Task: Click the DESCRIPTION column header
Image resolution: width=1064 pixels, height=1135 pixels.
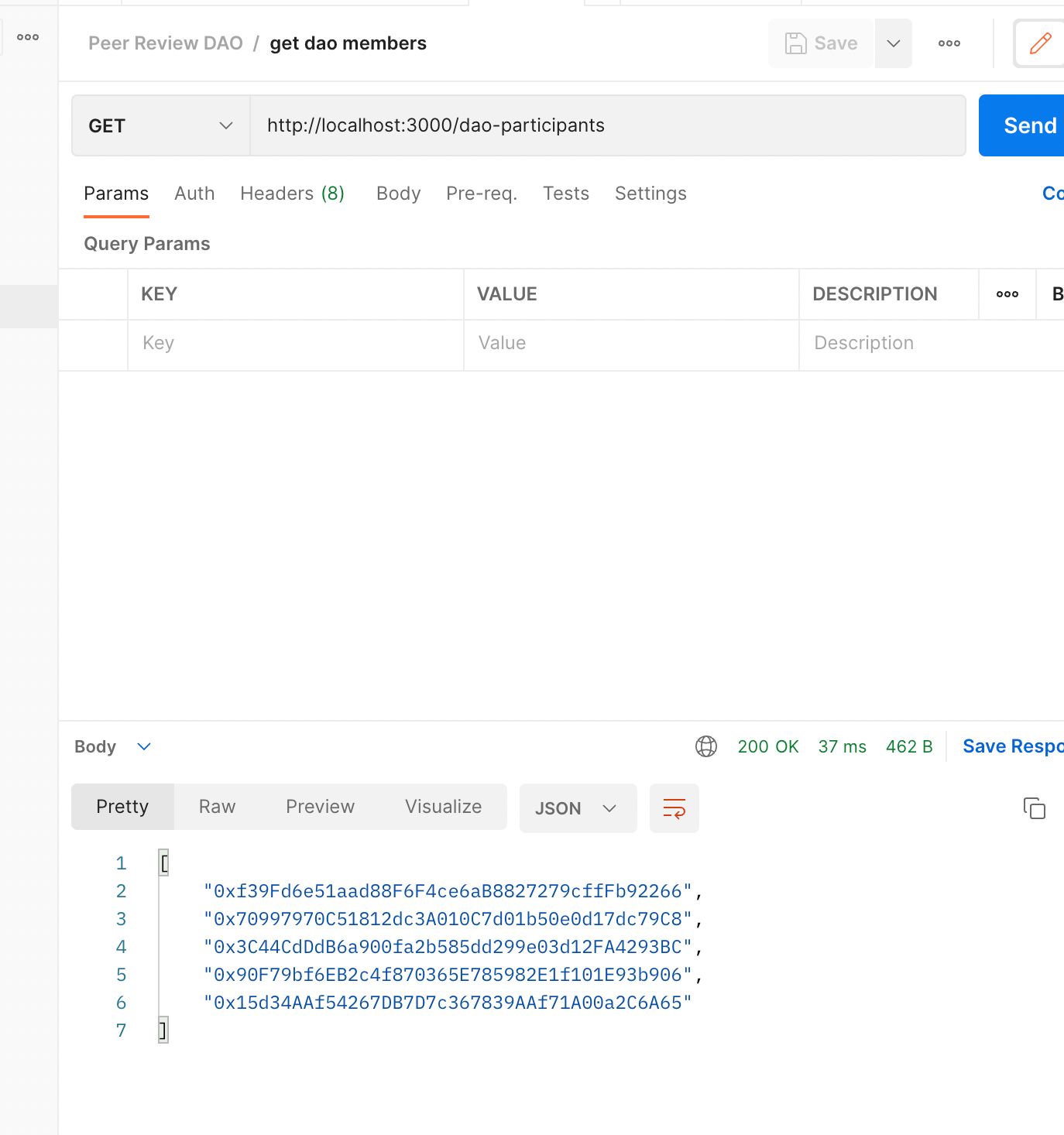Action: tap(875, 294)
